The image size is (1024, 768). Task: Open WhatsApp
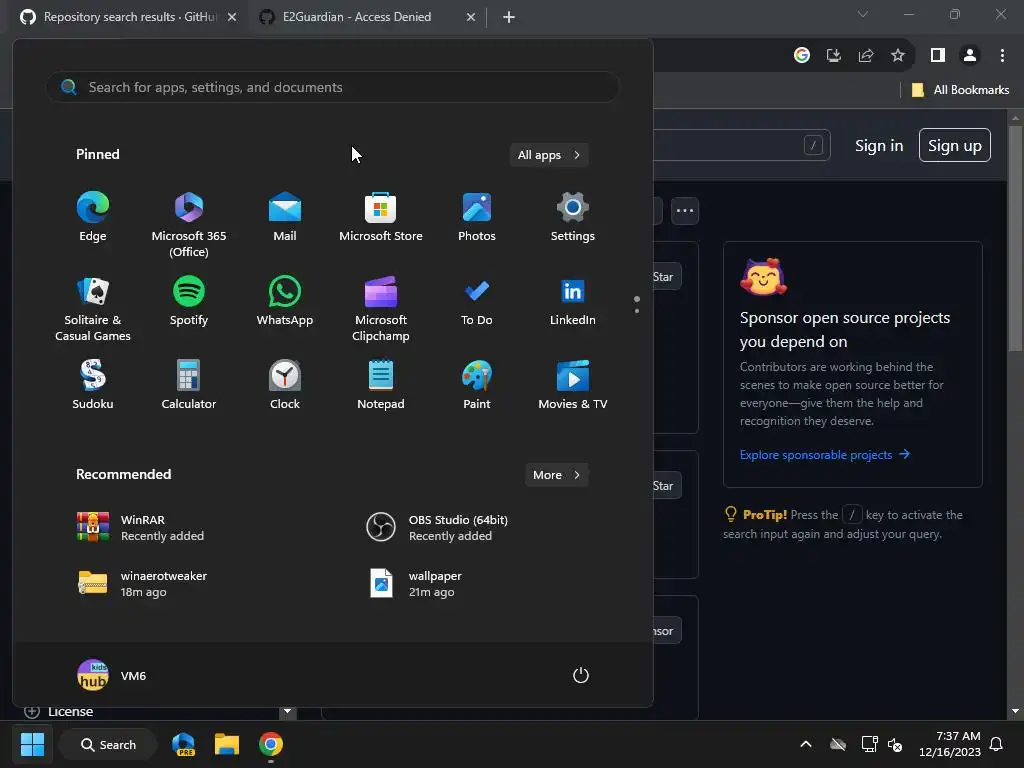click(285, 302)
